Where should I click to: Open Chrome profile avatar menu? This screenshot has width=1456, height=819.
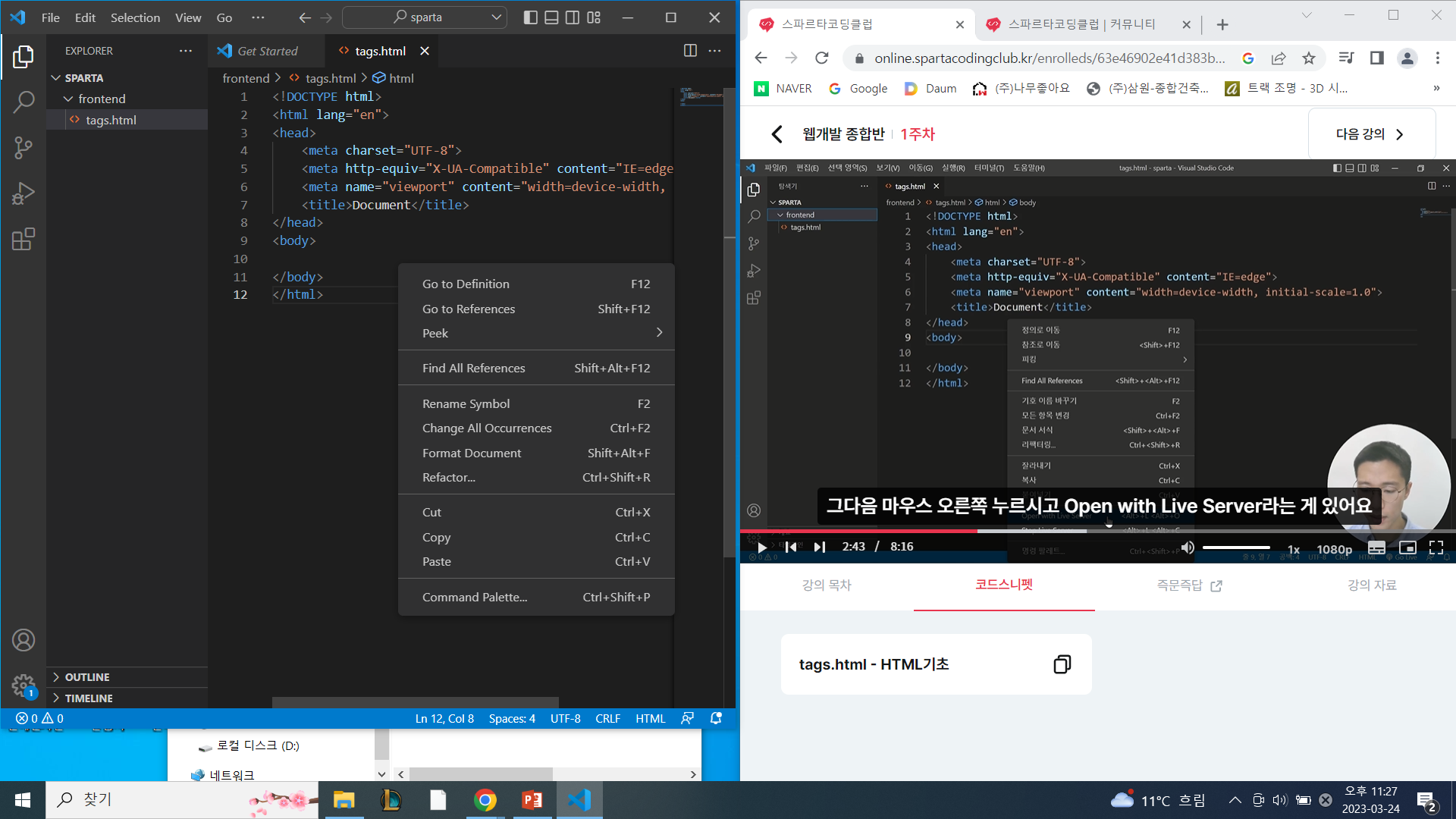tap(1407, 58)
